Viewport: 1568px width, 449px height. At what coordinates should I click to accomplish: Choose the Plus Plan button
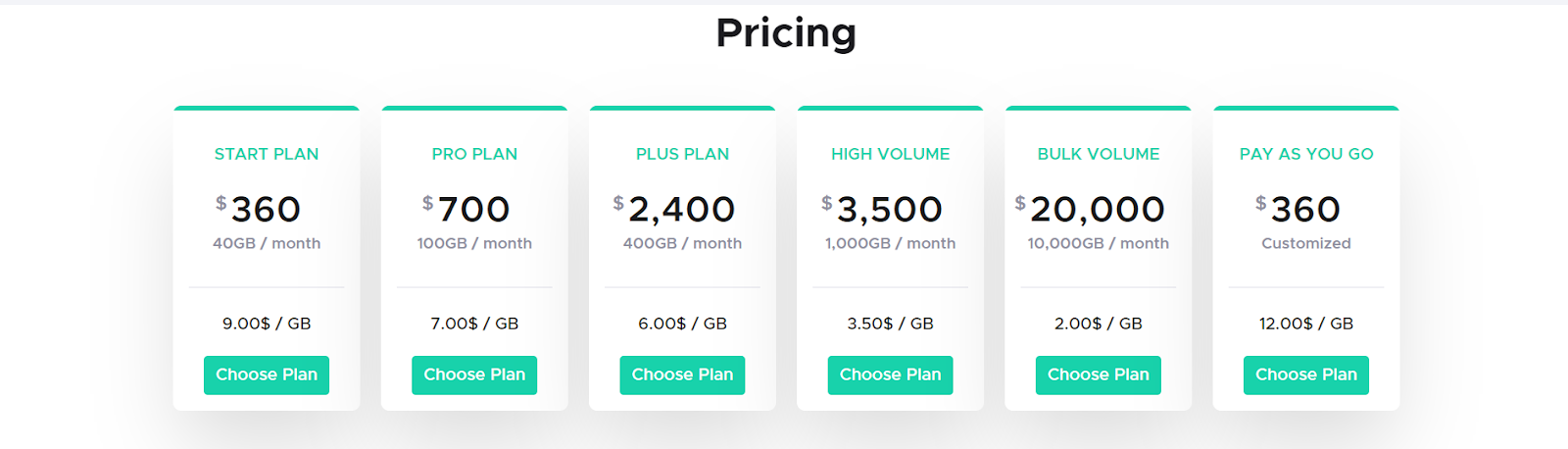[682, 374]
